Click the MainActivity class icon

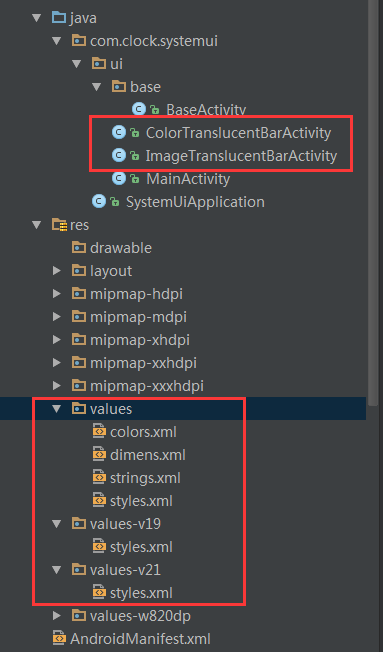(119, 178)
